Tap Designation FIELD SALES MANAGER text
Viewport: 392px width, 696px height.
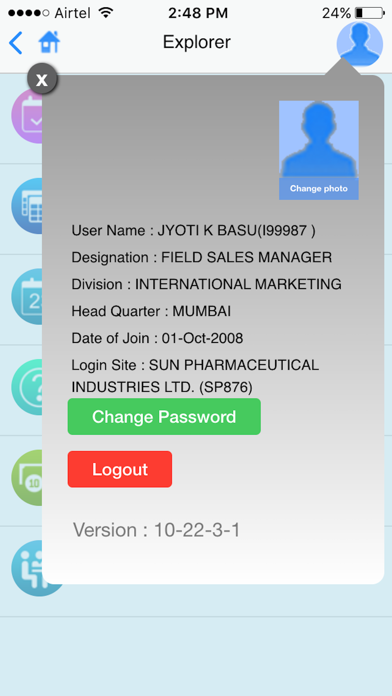(x=202, y=257)
